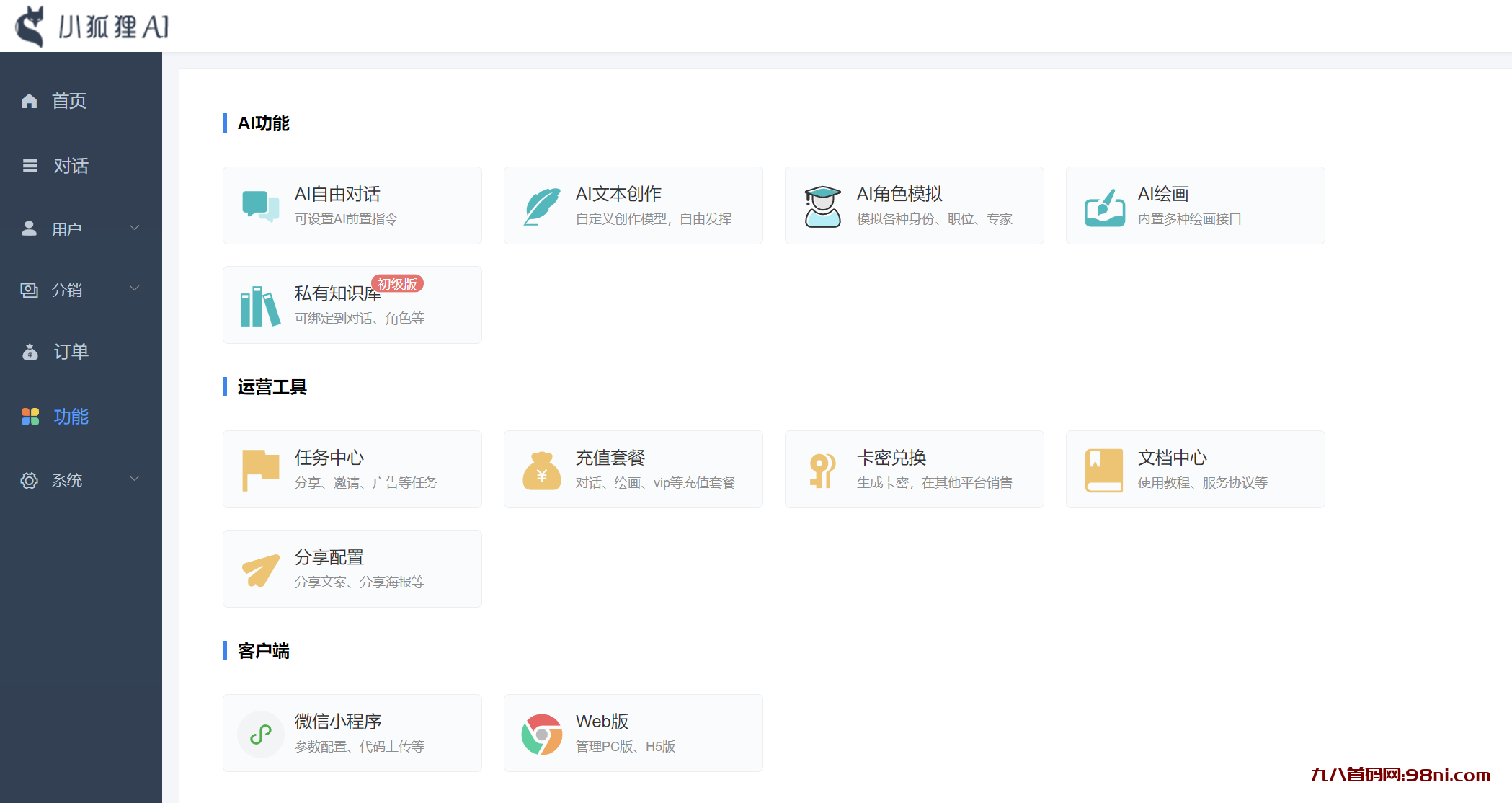Click the 卡密兑换 key icon
The image size is (1512, 803).
pos(822,469)
